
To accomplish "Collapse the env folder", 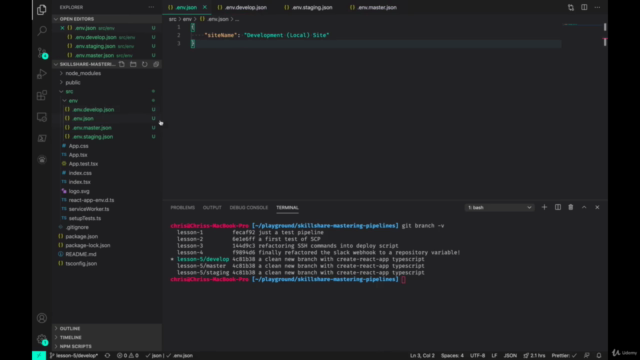I will pos(73,100).
